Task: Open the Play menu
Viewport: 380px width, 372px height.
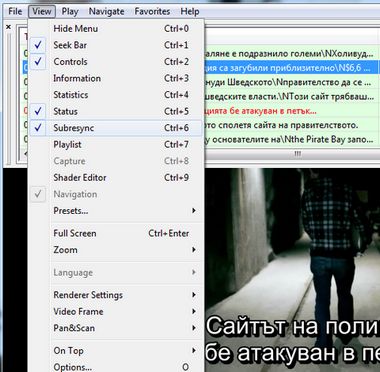Action: click(x=70, y=11)
